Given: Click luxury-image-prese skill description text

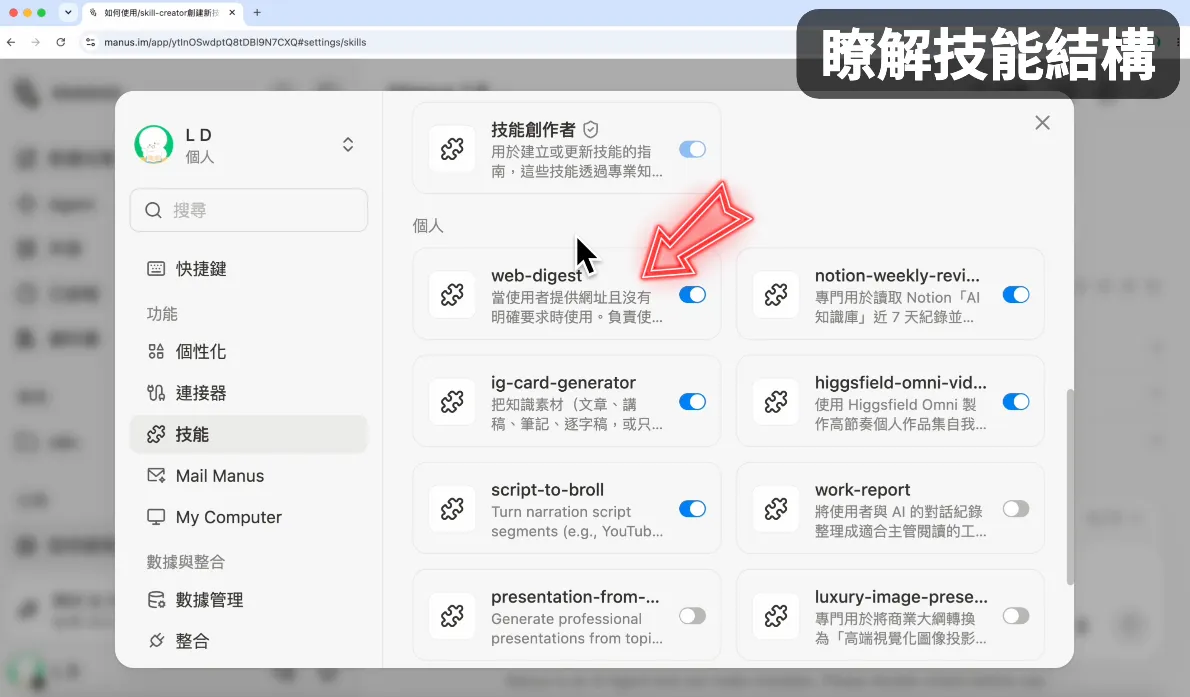Looking at the screenshot, I should coord(901,629).
